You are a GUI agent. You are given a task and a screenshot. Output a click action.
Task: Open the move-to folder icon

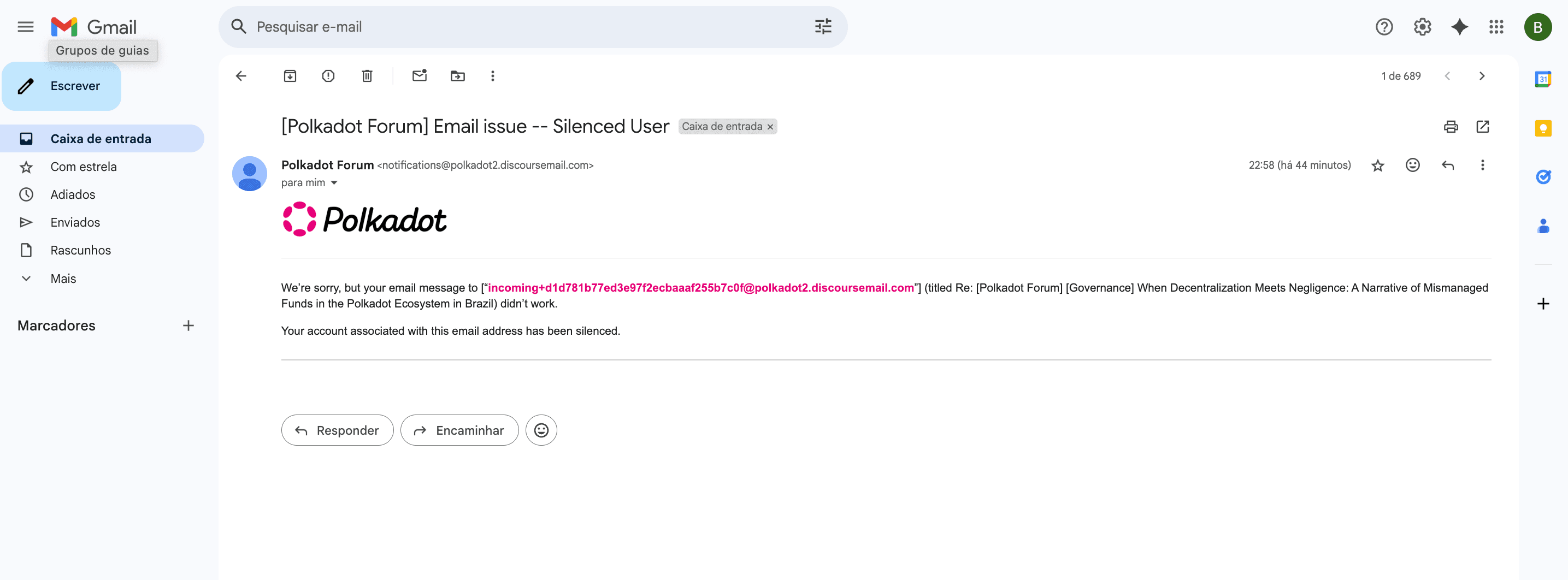coord(457,76)
